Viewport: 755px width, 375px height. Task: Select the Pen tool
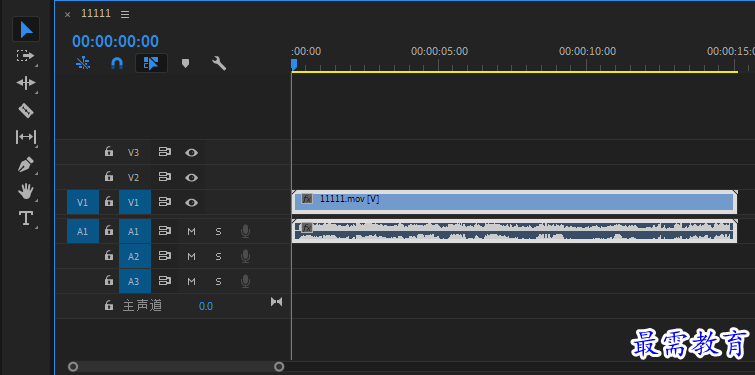(x=26, y=165)
